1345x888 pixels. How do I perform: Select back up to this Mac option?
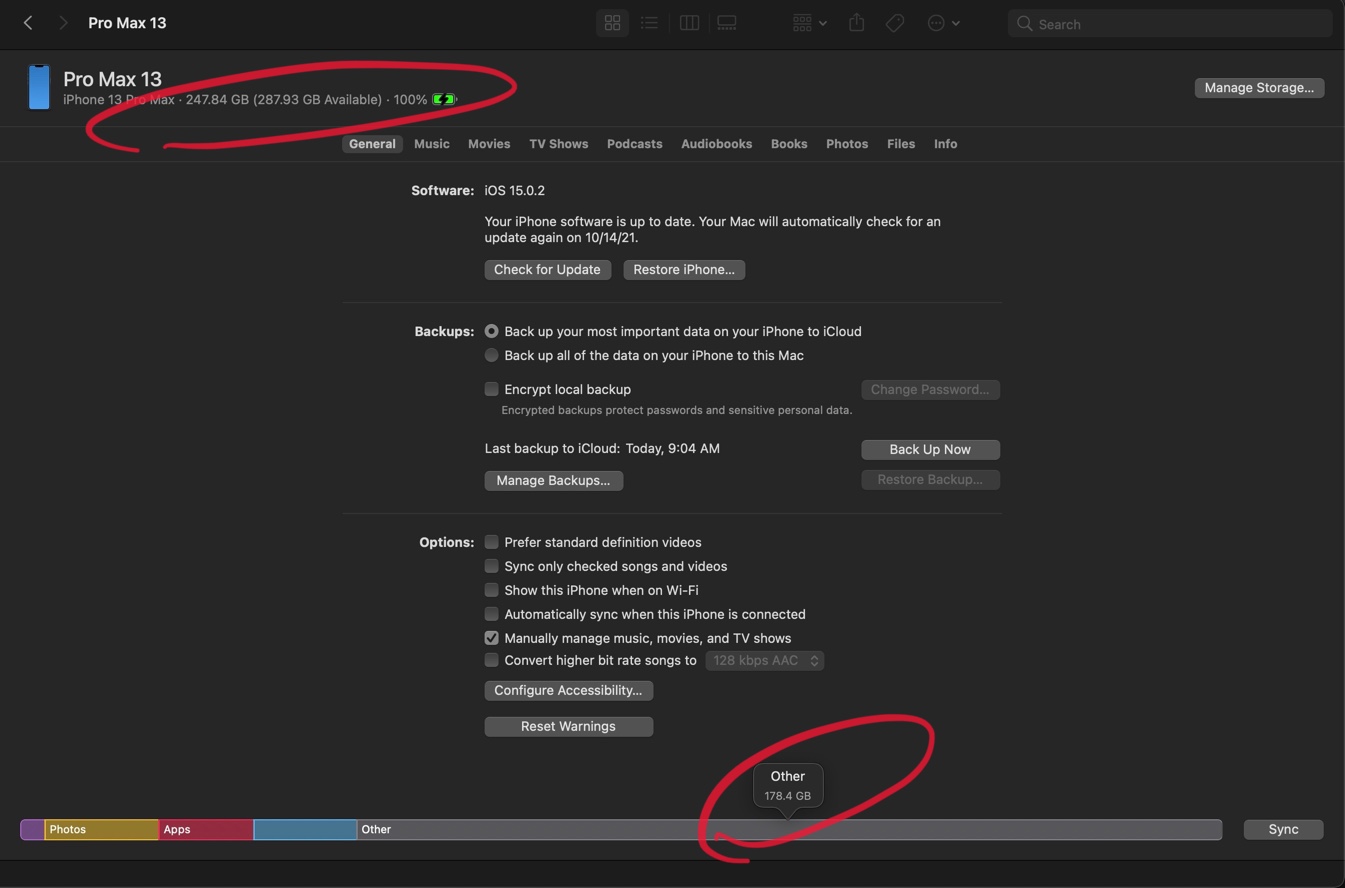point(491,355)
